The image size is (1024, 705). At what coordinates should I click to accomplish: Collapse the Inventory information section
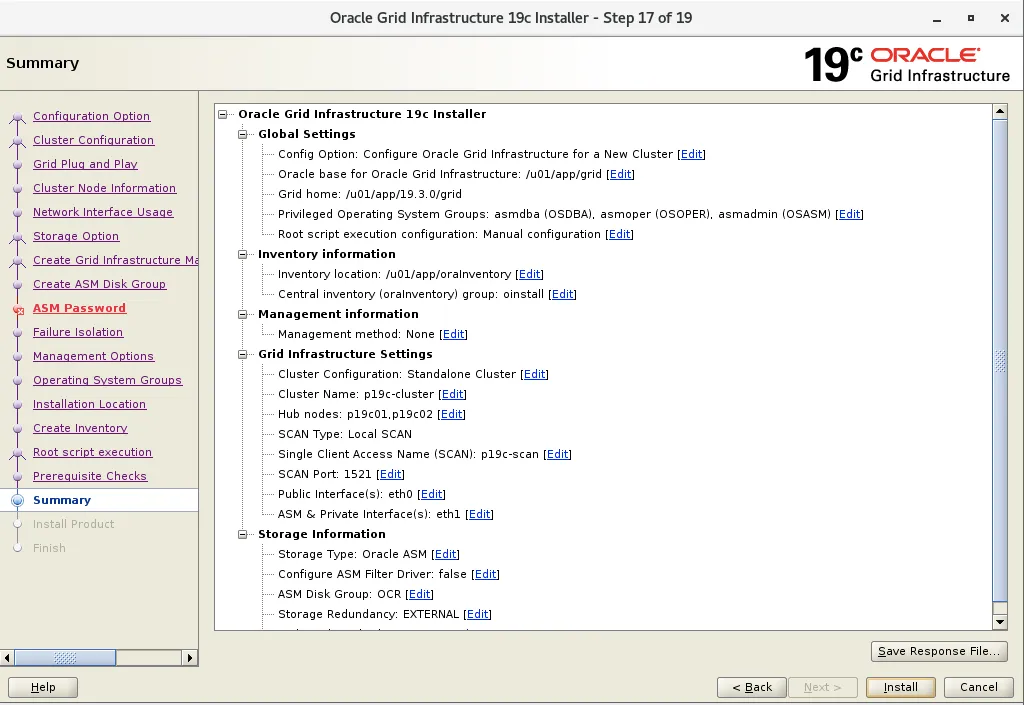[242, 254]
